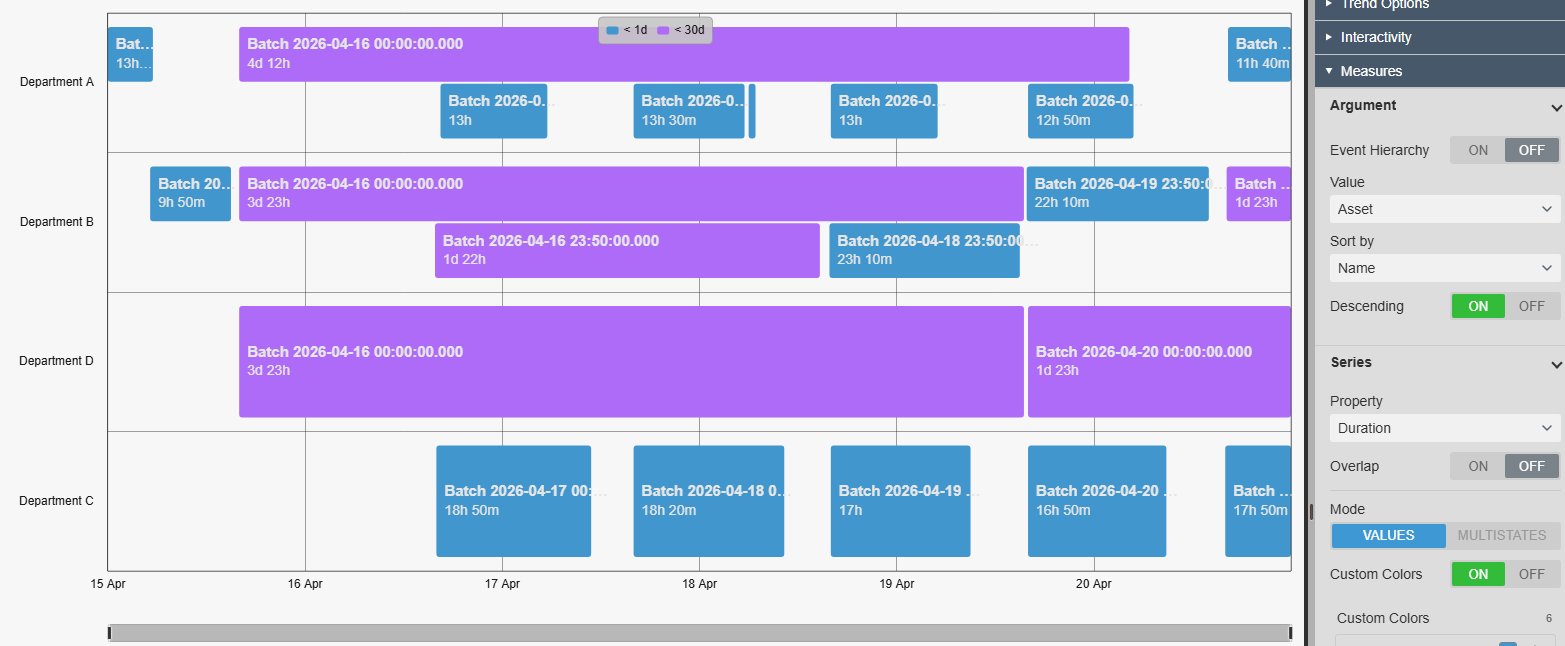Select Department C's 17h batch
Viewport: 1565px width, 646px height.
click(x=901, y=501)
